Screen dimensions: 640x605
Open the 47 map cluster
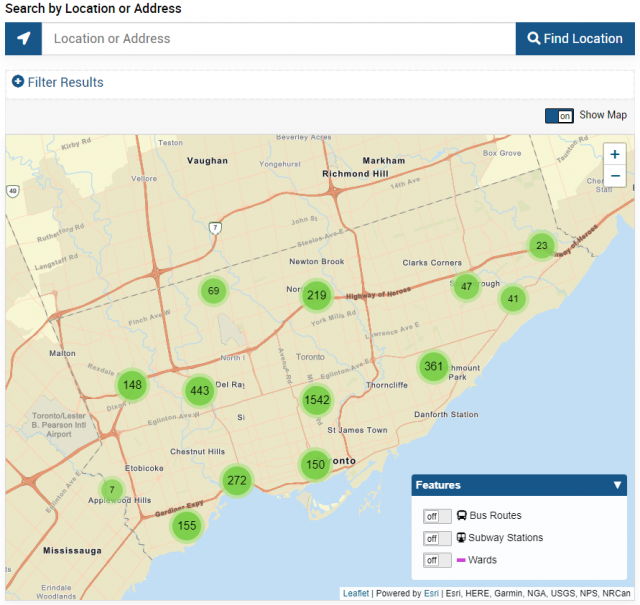(466, 287)
